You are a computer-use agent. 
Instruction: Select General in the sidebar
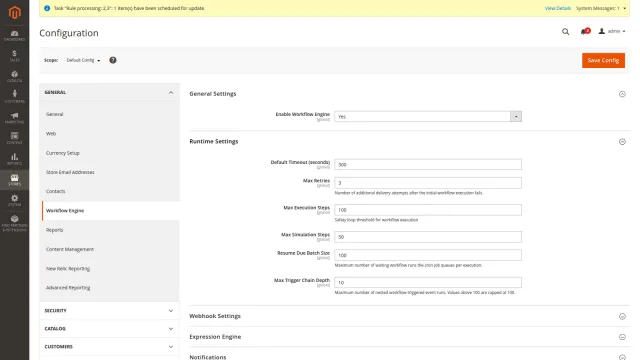coord(55,114)
